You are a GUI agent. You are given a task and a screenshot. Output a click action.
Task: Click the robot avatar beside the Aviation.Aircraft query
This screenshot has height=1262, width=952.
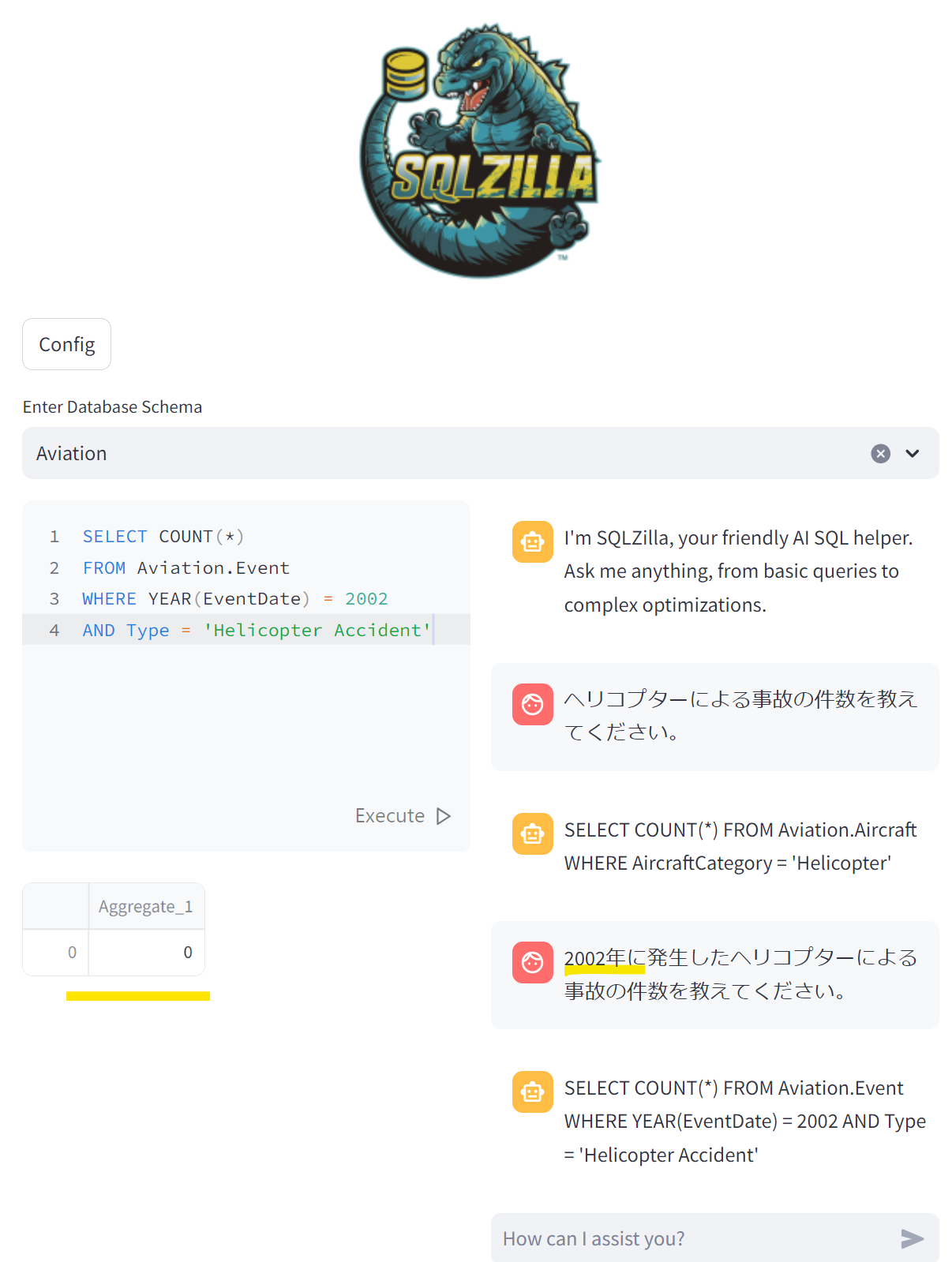tap(533, 834)
